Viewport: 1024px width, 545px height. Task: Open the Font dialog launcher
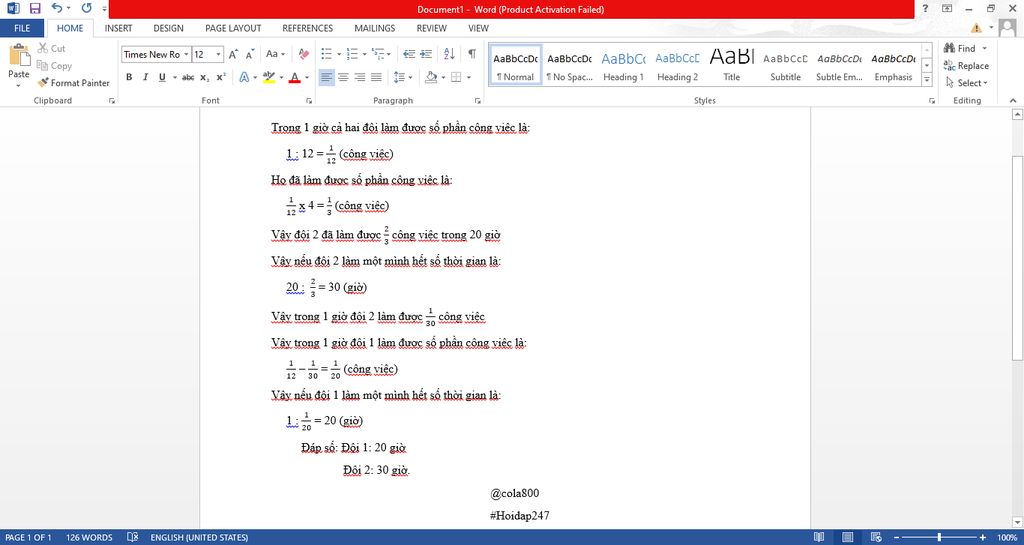pyautogui.click(x=309, y=101)
